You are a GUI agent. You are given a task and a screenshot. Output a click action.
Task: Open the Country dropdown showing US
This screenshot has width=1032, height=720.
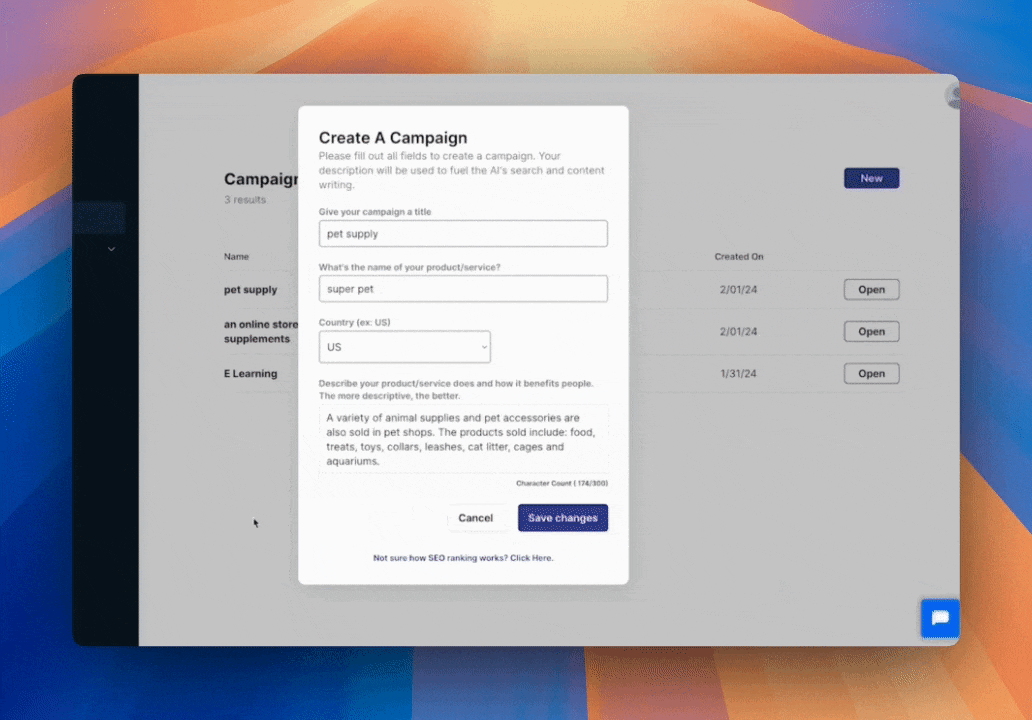point(403,347)
